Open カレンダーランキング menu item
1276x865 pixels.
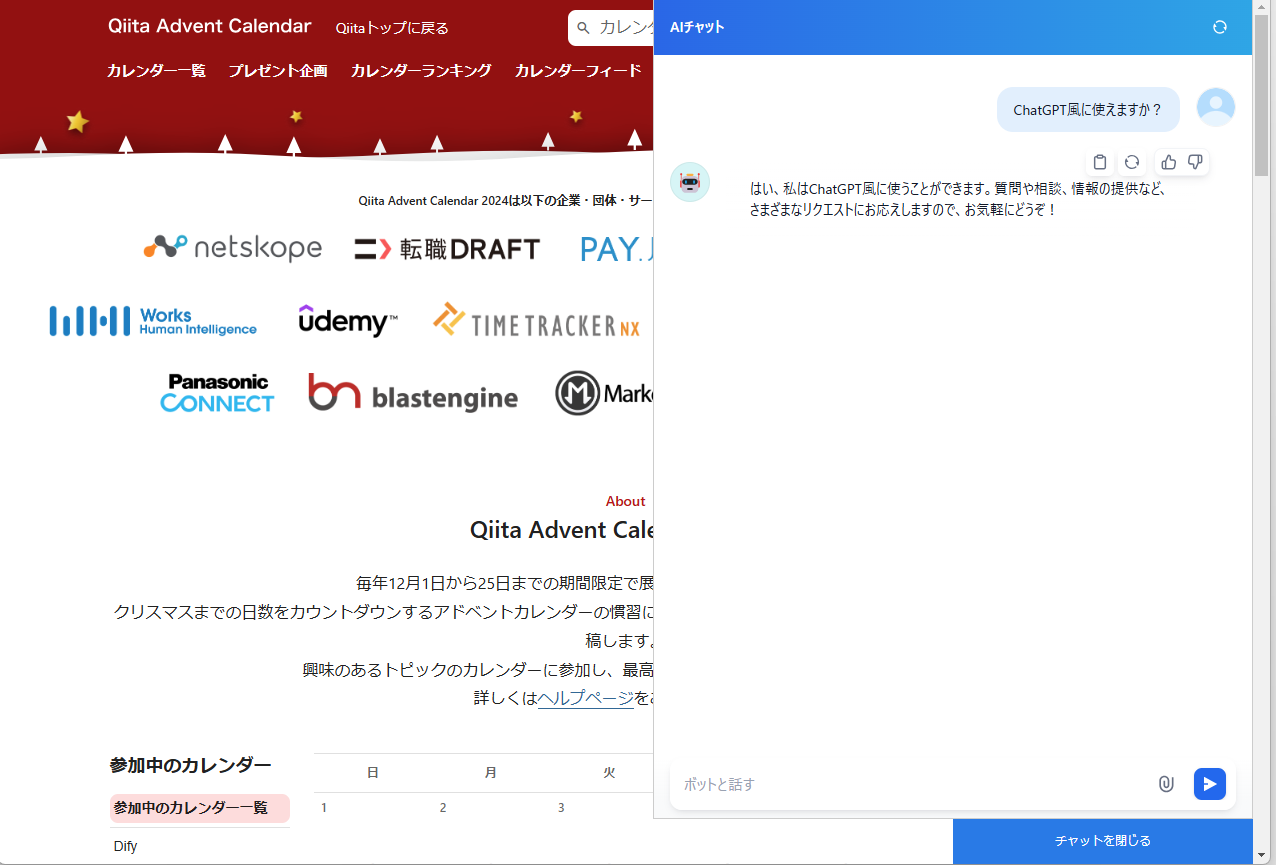pos(421,70)
